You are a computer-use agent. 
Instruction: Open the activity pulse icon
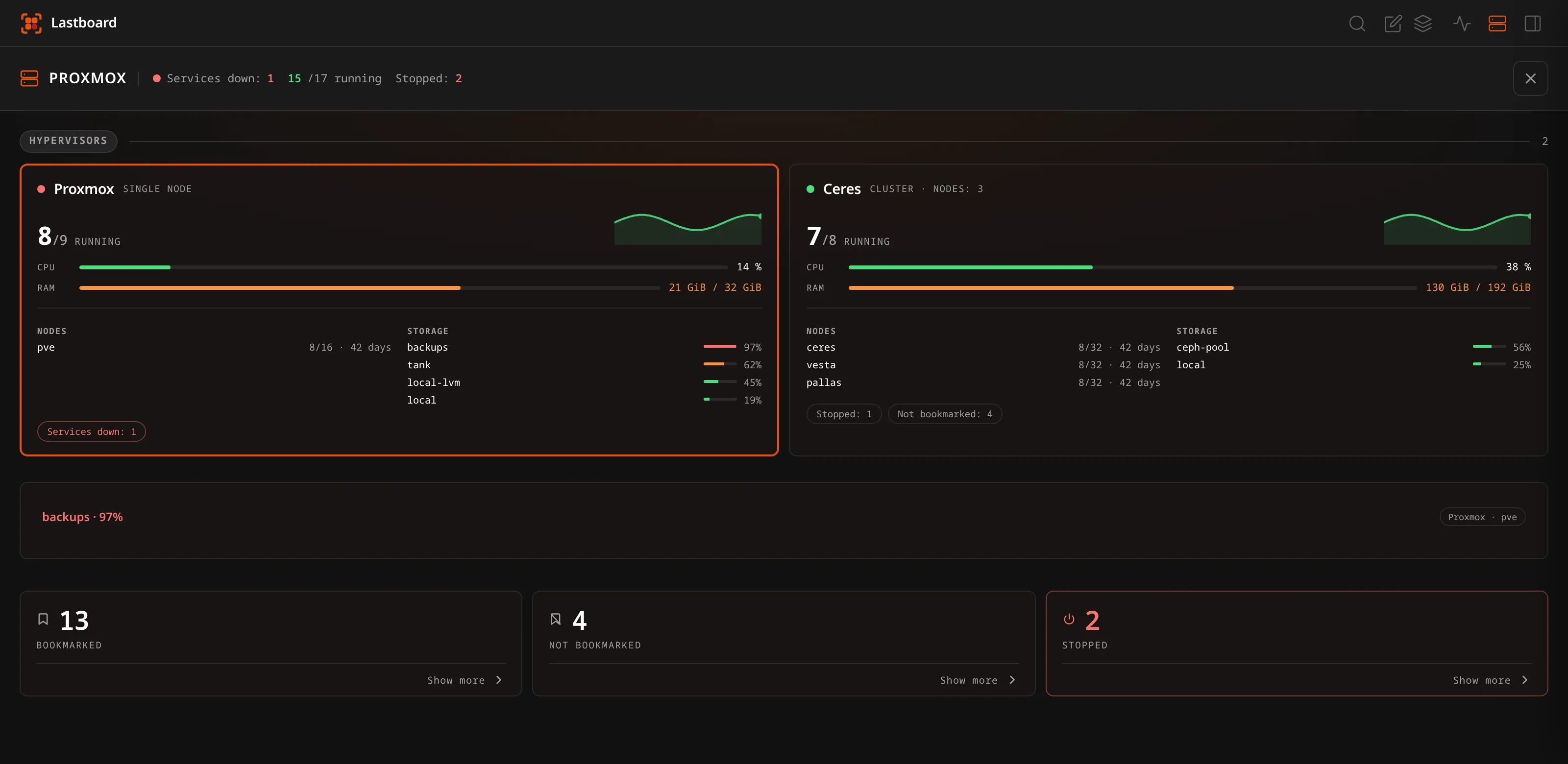click(x=1462, y=23)
